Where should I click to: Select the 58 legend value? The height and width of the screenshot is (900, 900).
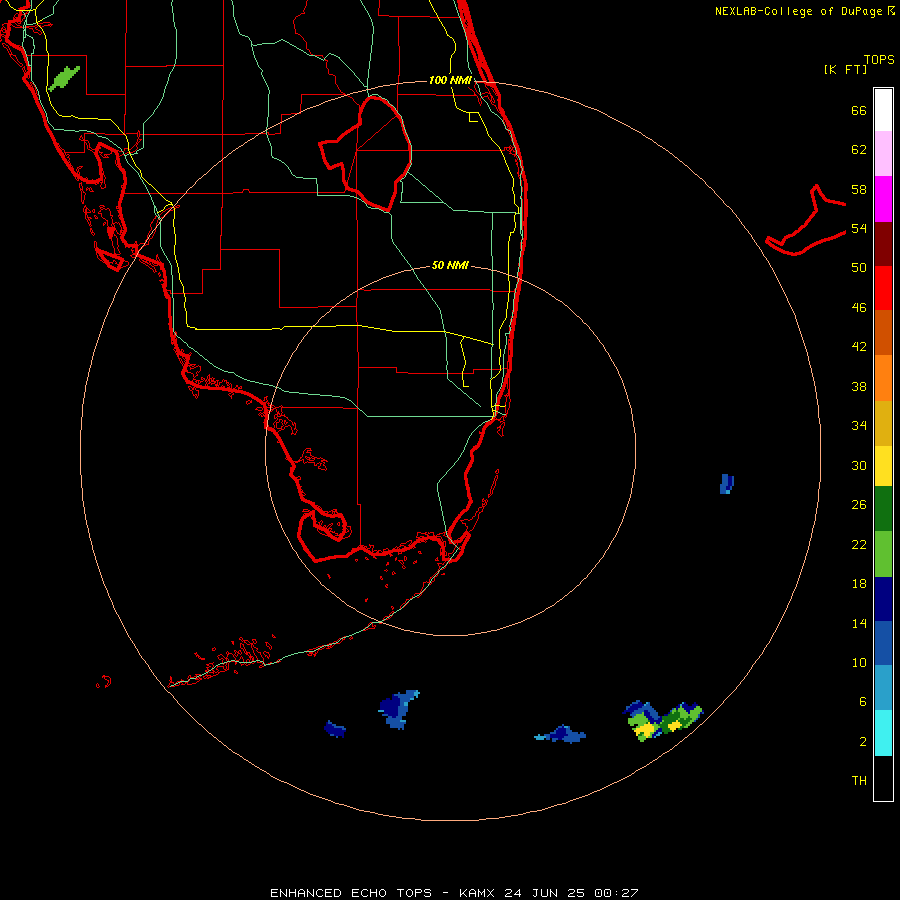[x=859, y=189]
